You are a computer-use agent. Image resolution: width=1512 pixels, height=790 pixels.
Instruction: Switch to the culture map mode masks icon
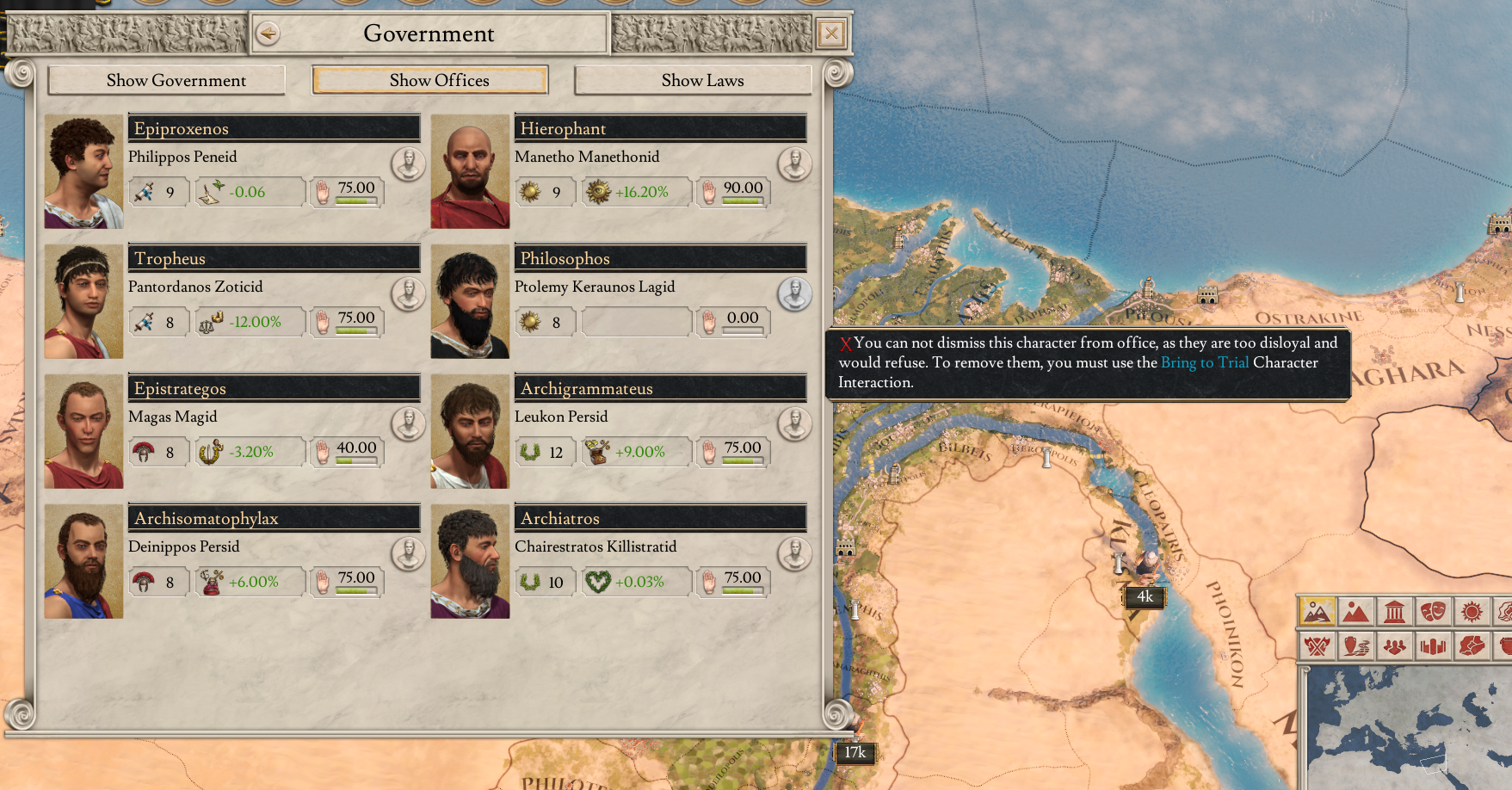click(1433, 612)
